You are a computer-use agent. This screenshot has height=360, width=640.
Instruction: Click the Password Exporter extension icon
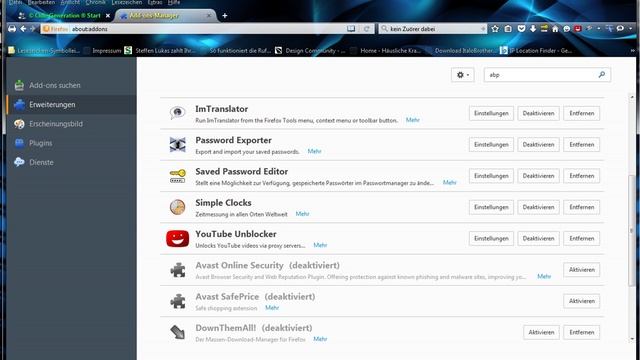[178, 144]
